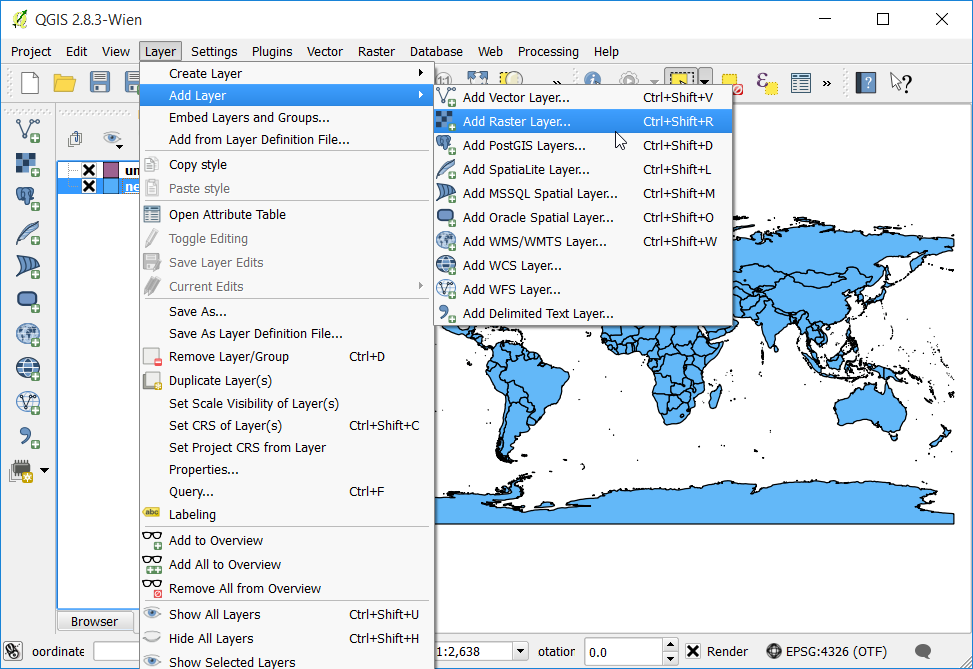Open the dropdown arrow beside the gear icon
This screenshot has height=669, width=973.
(653, 81)
